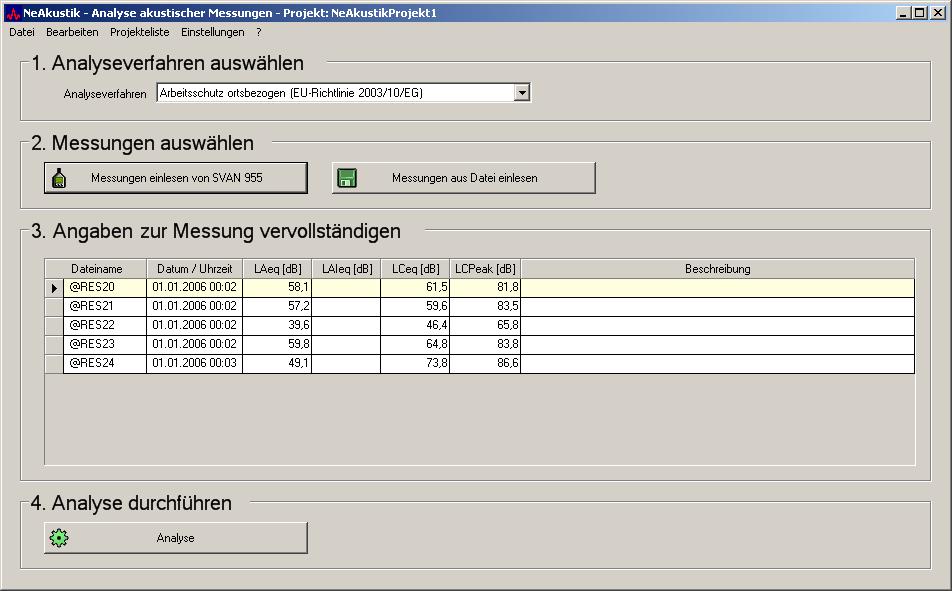Open the Bearbeiten menu
Screen dimensions: 952x591
(x=72, y=32)
